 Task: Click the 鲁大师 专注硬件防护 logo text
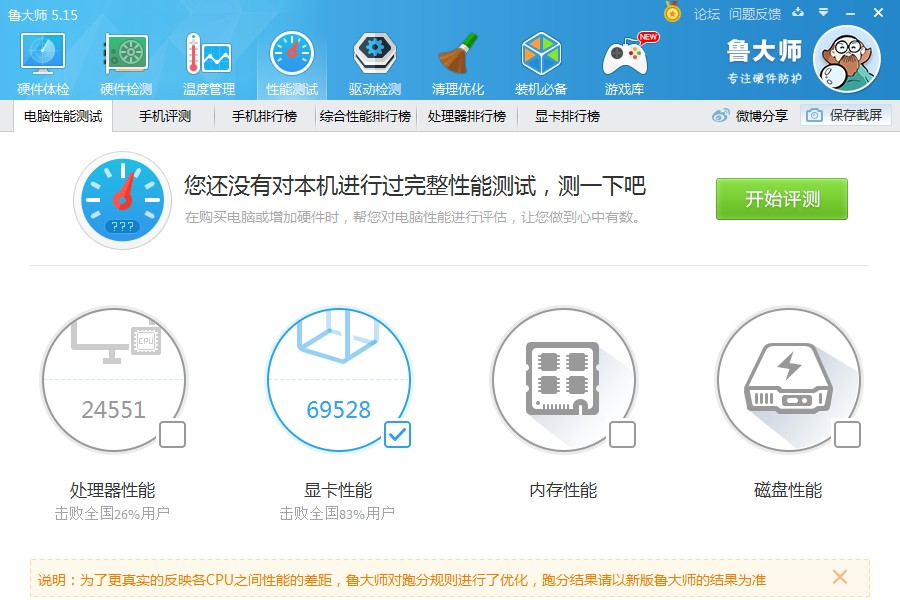tap(764, 61)
